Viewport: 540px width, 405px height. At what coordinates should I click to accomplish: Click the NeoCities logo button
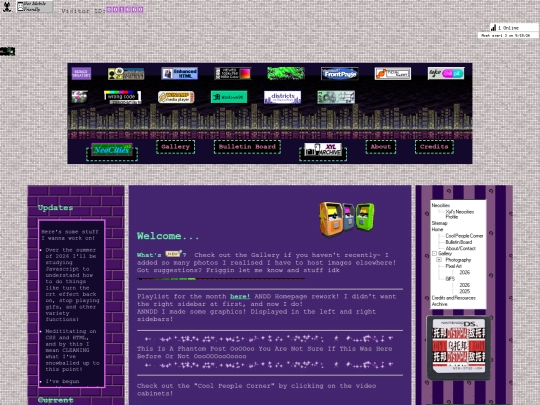[112, 150]
